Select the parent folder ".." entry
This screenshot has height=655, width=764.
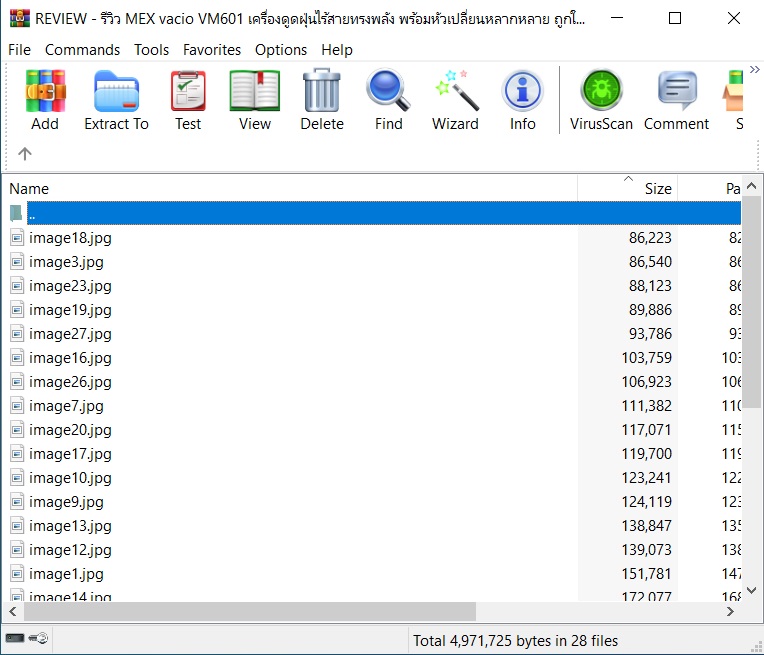(32, 214)
